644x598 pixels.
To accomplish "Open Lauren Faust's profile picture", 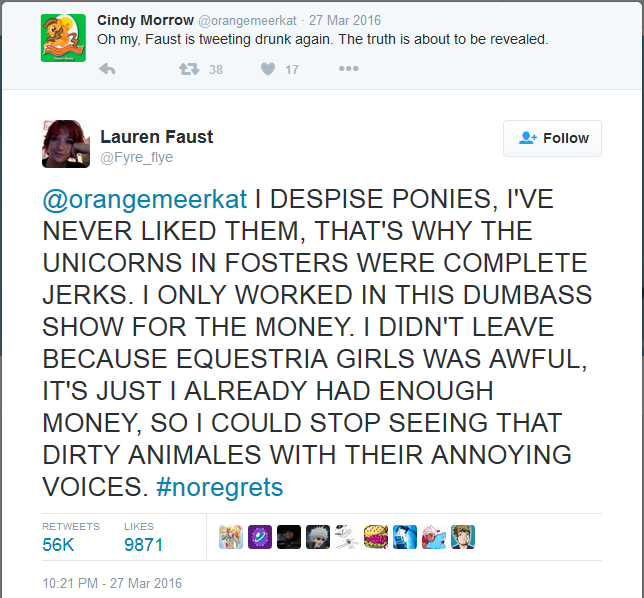I will [66, 145].
